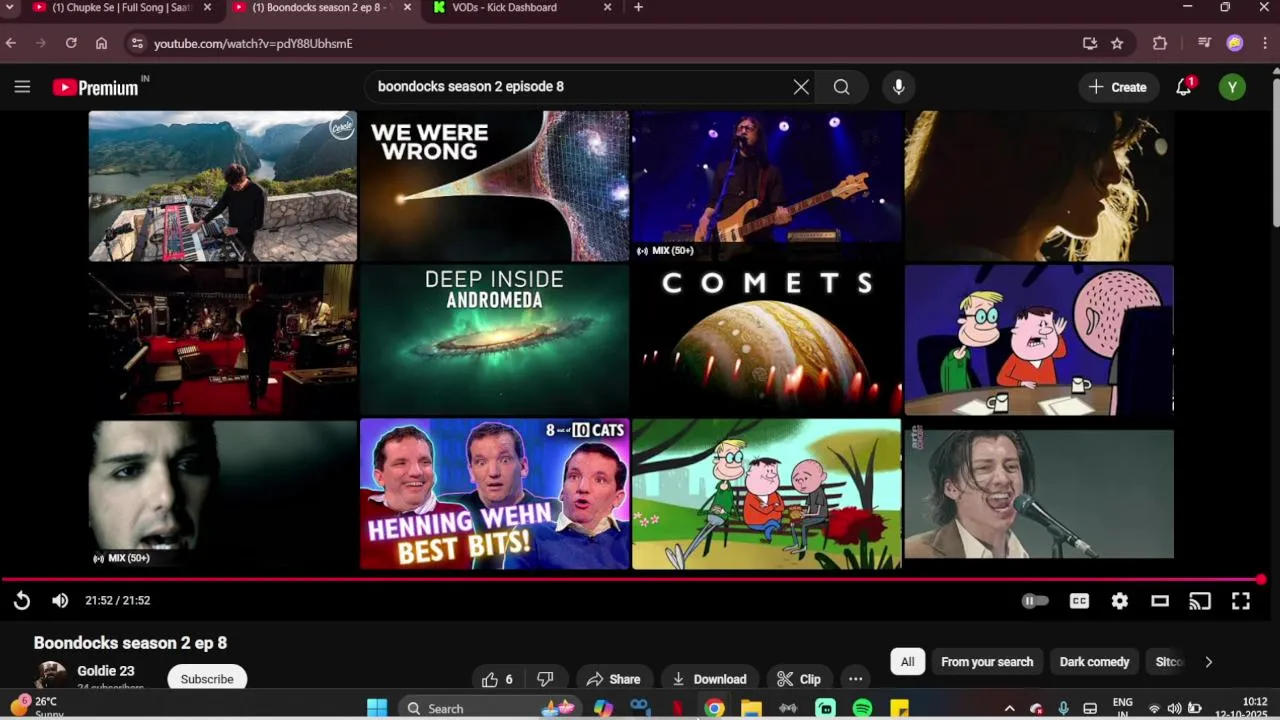The image size is (1280, 720).
Task: Share the Boondocks video
Action: [x=613, y=679]
